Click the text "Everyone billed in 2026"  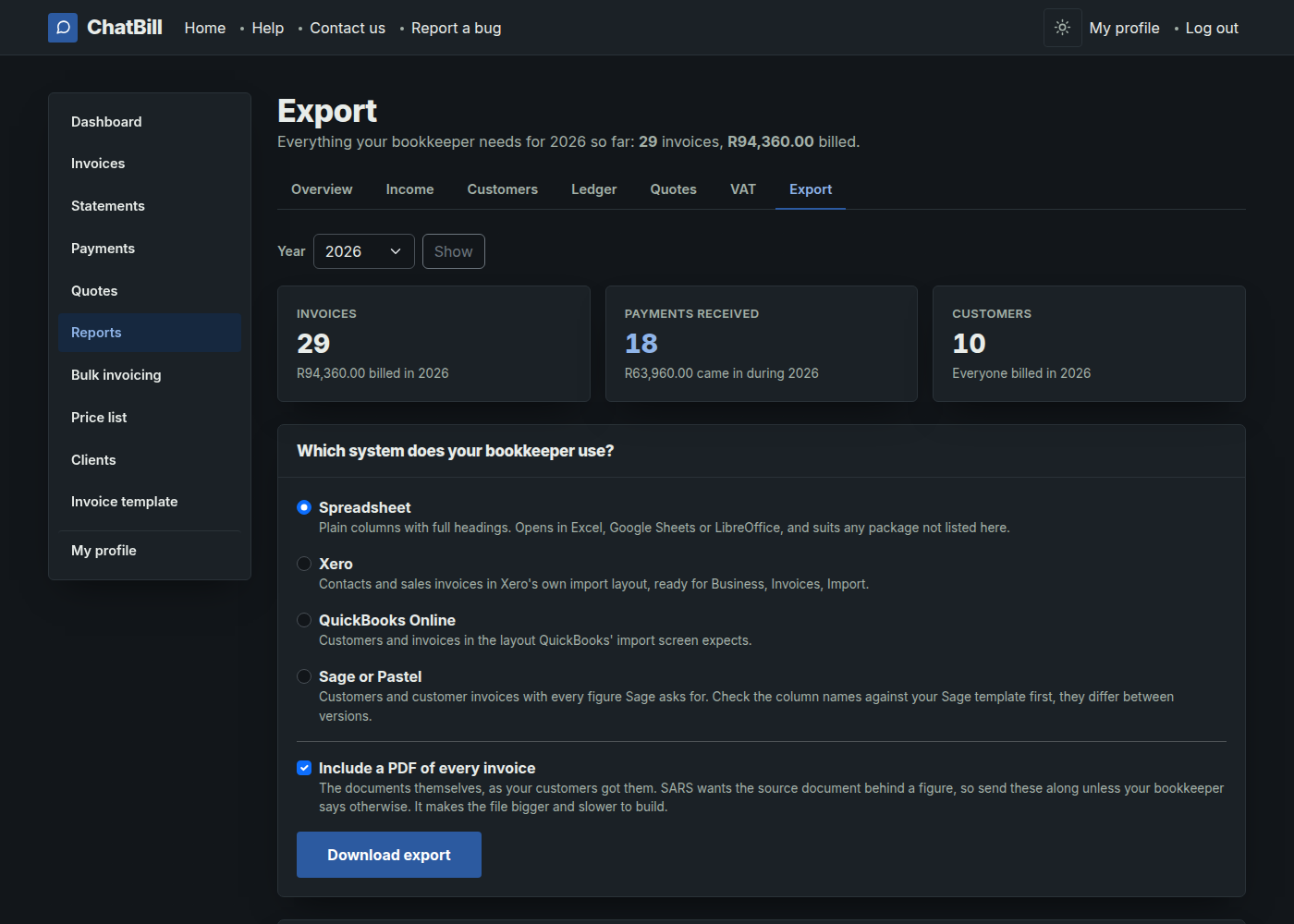tap(1021, 373)
